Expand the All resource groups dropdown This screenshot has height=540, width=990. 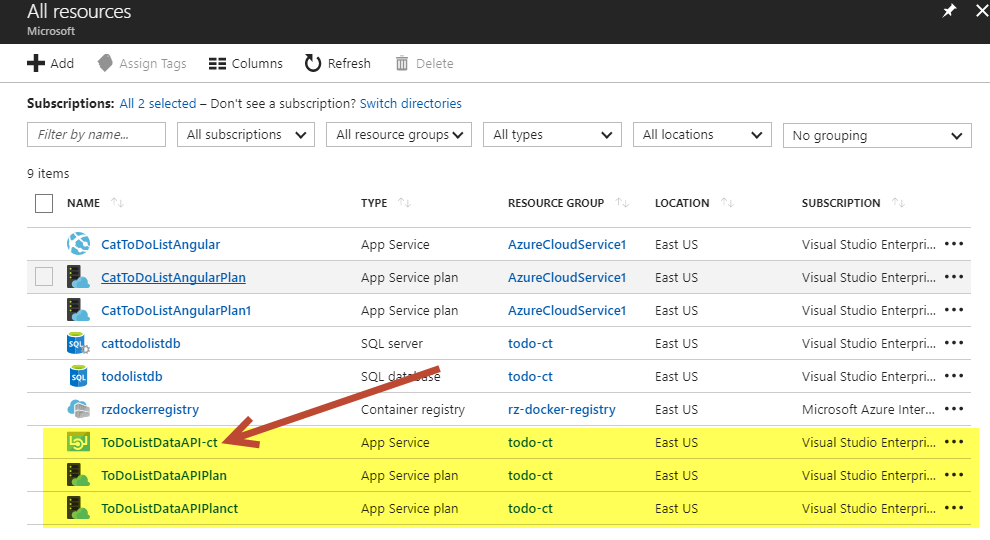coord(398,135)
